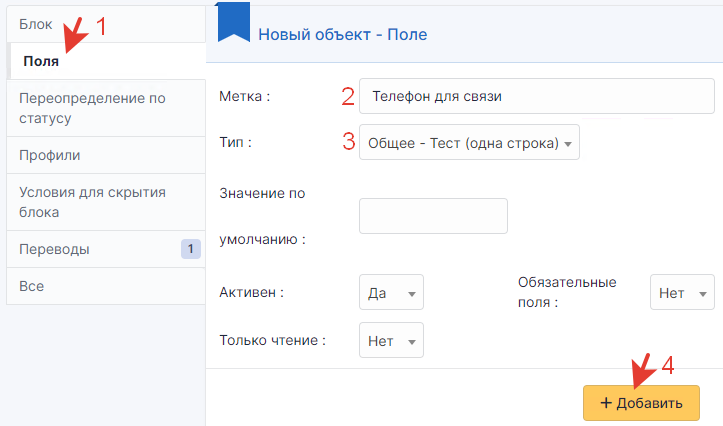Open the Только чтение Нет dropdown

tap(391, 340)
